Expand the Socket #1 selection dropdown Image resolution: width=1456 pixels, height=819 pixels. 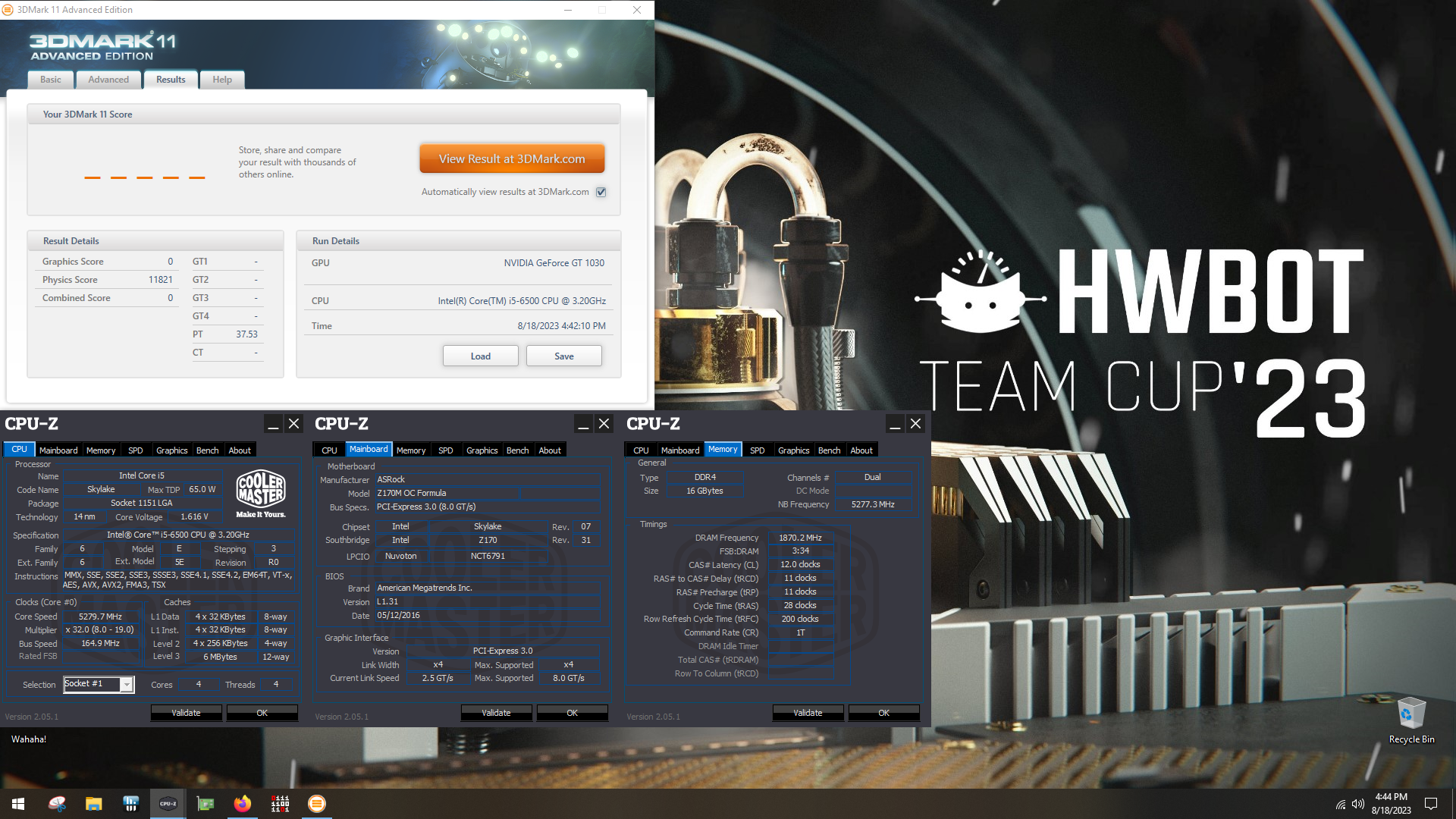tap(127, 685)
